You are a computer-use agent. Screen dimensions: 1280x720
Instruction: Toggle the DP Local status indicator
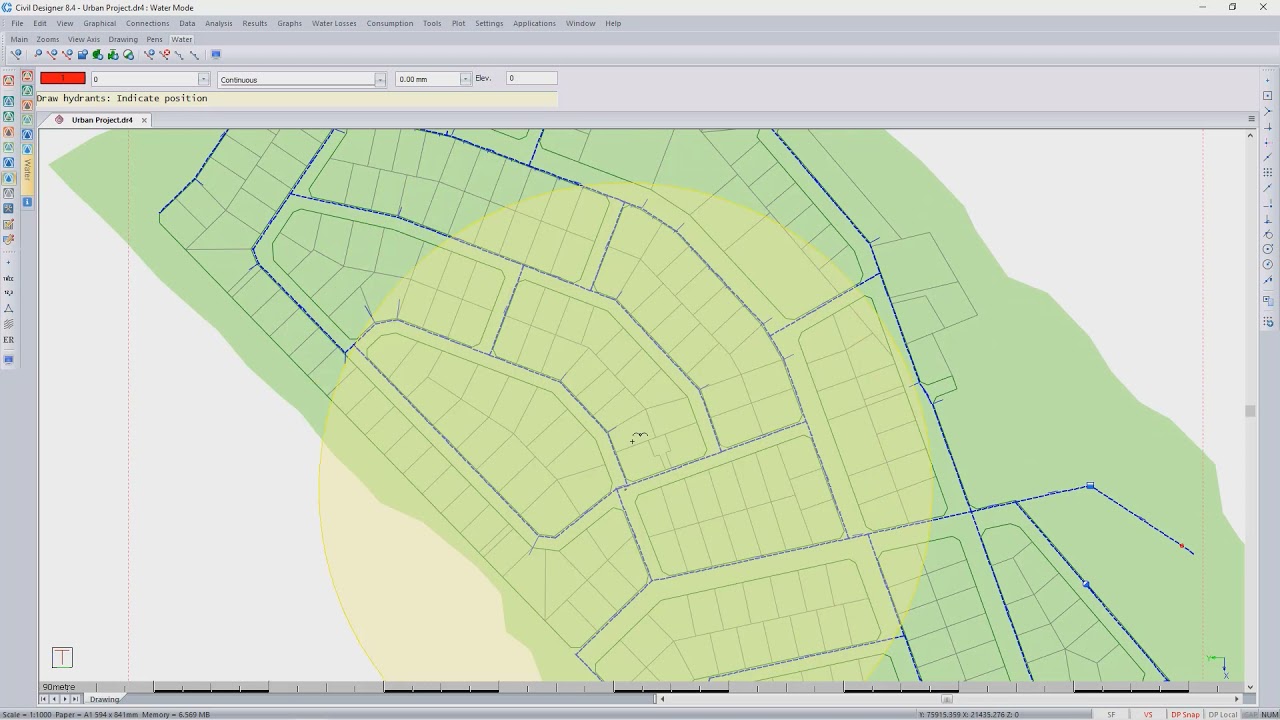[1222, 715]
